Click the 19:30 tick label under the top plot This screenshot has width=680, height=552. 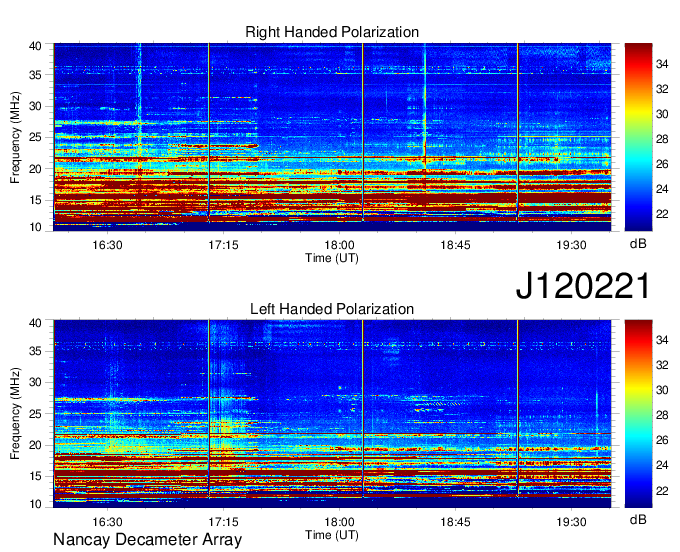571,245
